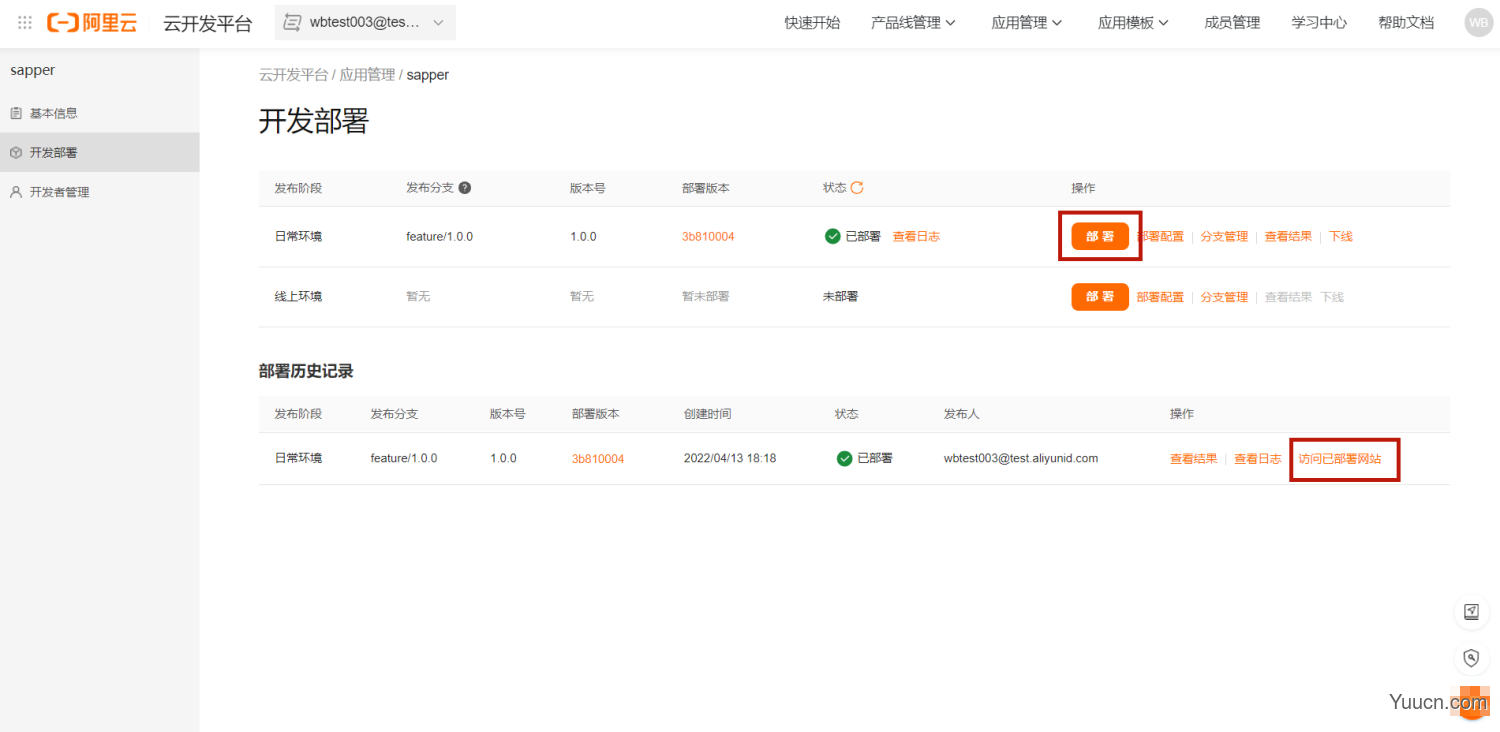The width and height of the screenshot is (1500, 732).
Task: Expand the 产品线管理 menu
Action: click(x=913, y=22)
